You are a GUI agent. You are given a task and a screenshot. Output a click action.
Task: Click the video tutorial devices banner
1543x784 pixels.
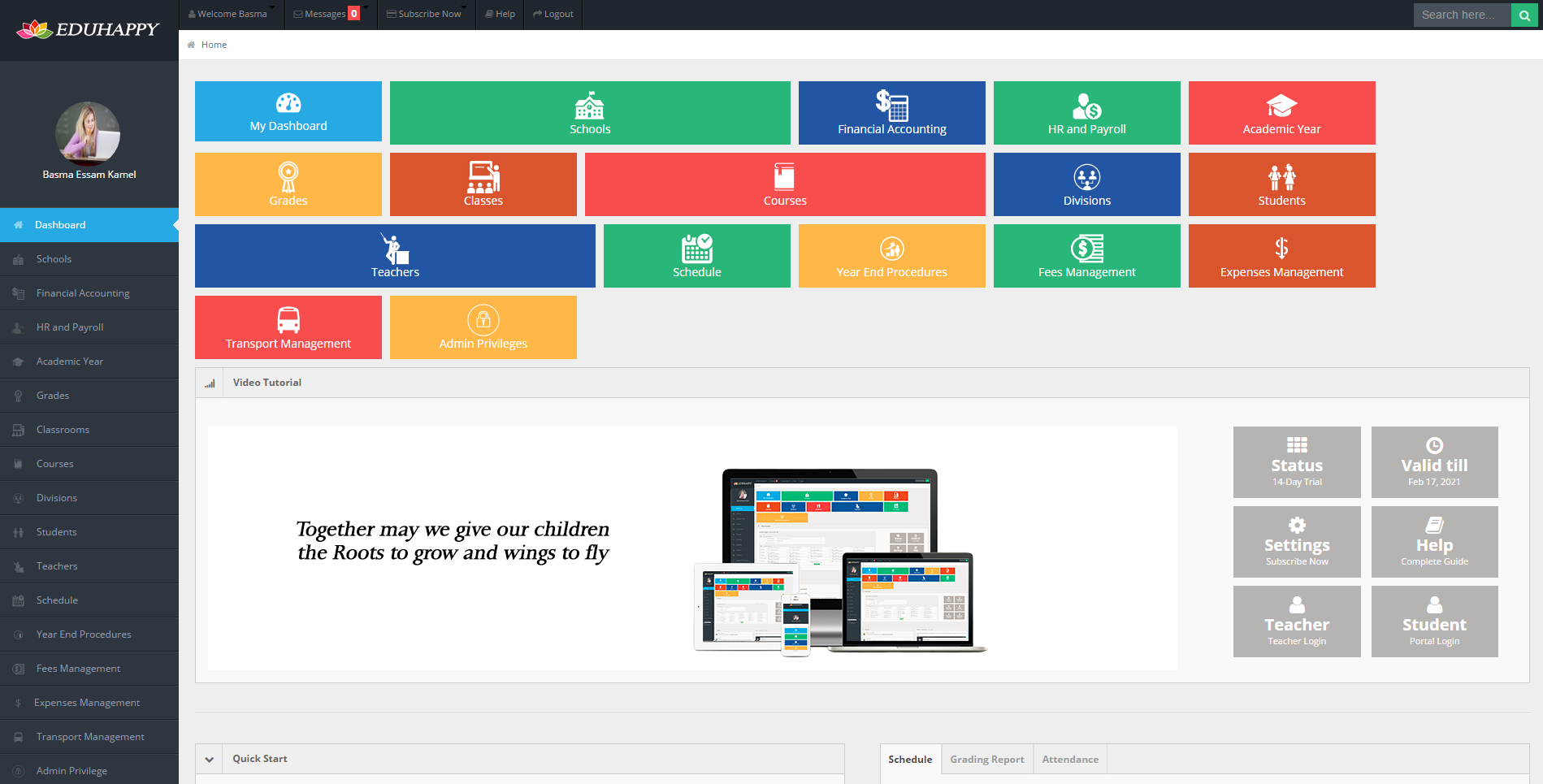pyautogui.click(x=692, y=548)
